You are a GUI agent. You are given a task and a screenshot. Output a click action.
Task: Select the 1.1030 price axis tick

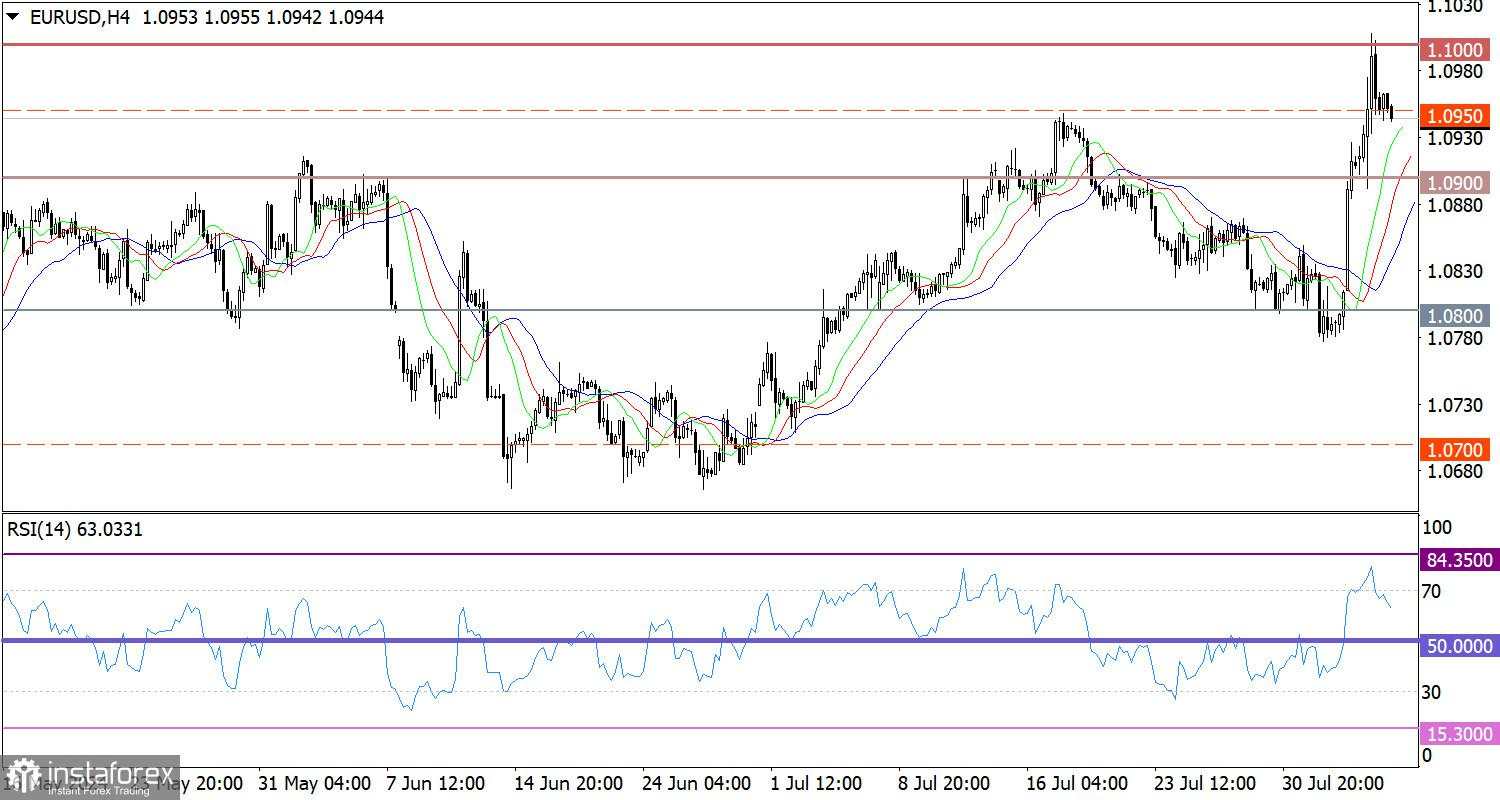click(1454, 7)
